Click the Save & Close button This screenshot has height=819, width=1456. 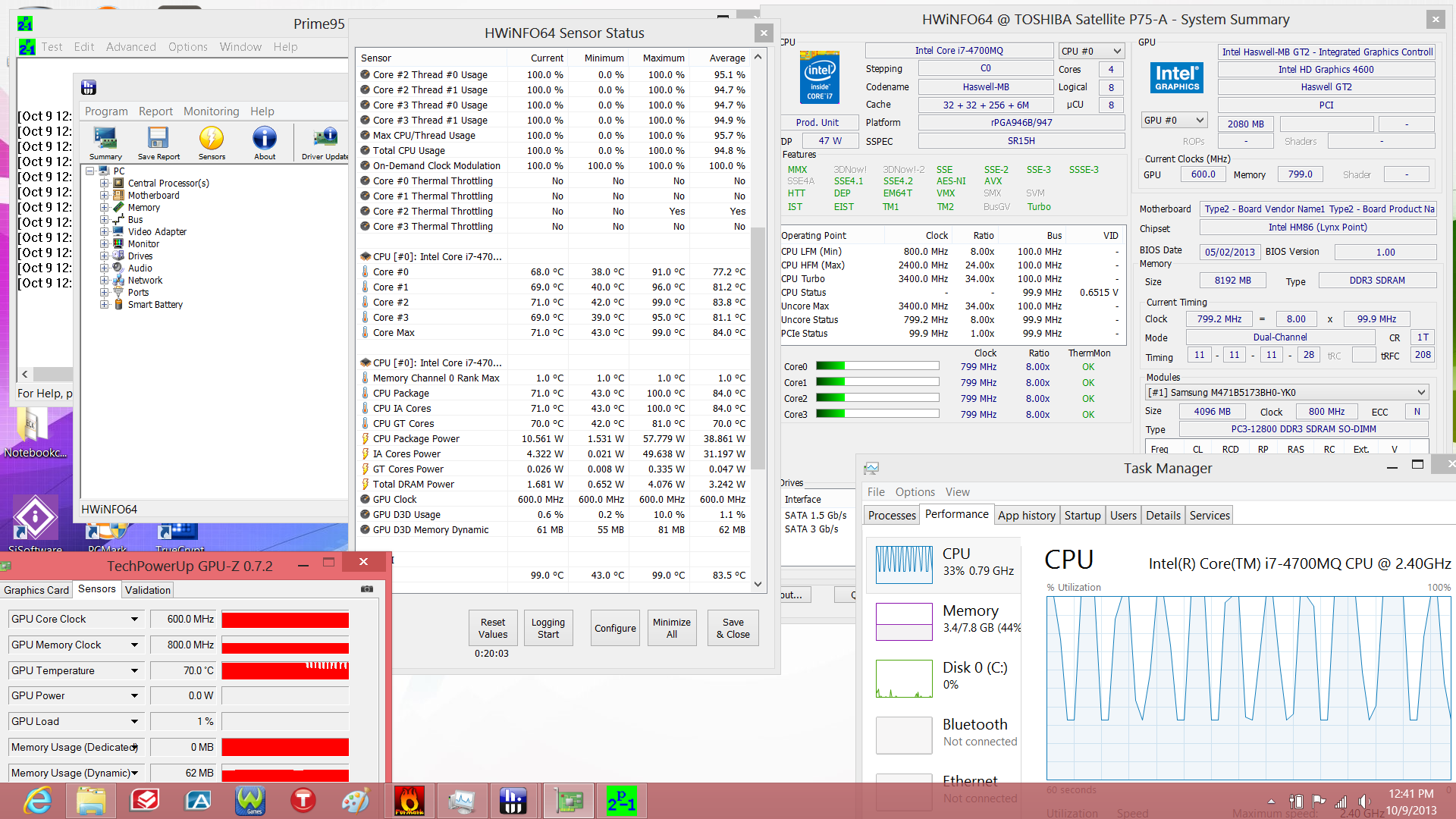point(733,628)
